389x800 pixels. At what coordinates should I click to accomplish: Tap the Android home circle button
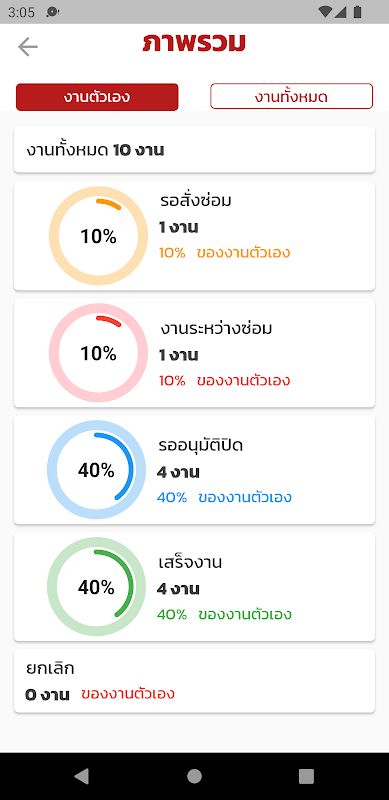click(x=194, y=776)
